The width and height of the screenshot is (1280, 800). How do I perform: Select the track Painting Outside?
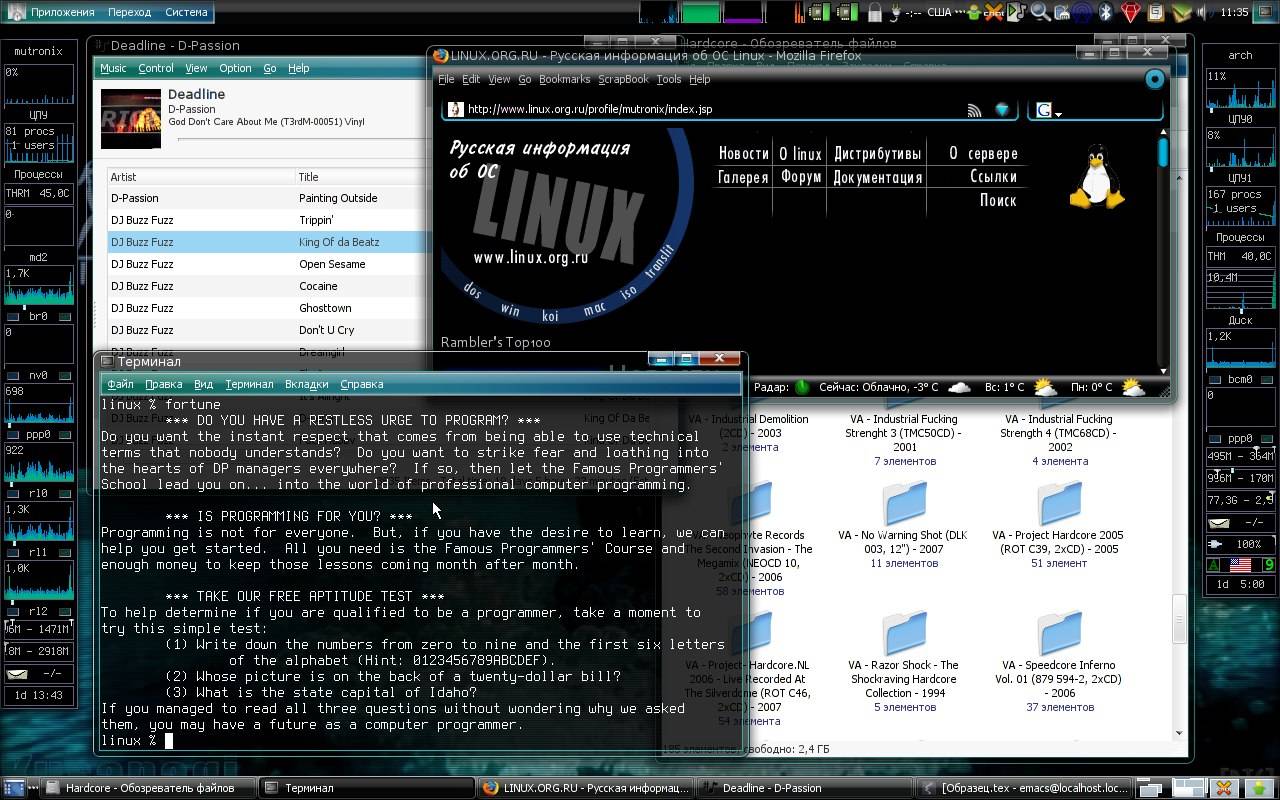click(x=267, y=198)
